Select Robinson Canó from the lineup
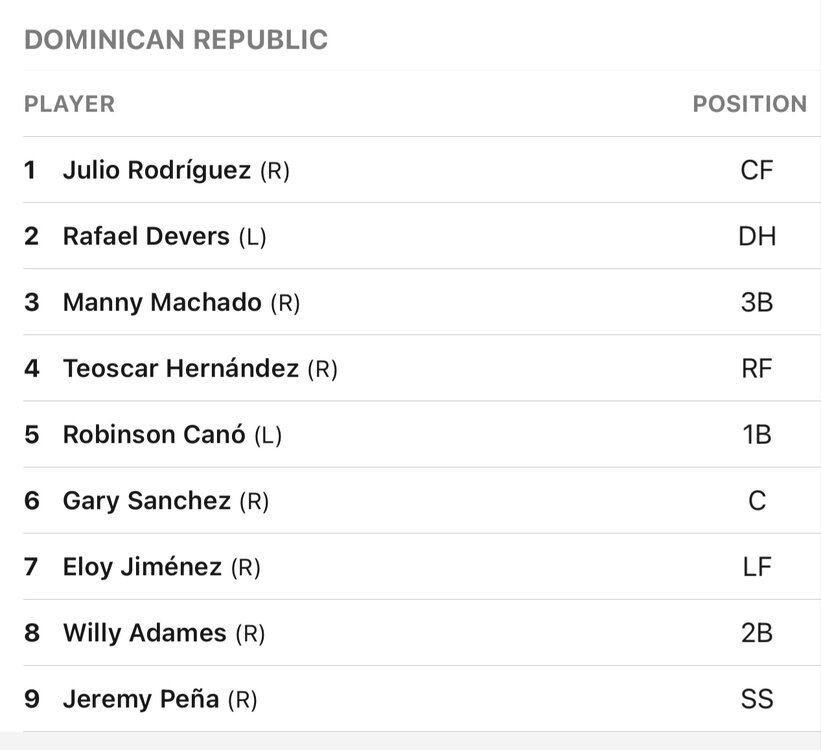Screen dimensions: 821x750 (x=154, y=434)
